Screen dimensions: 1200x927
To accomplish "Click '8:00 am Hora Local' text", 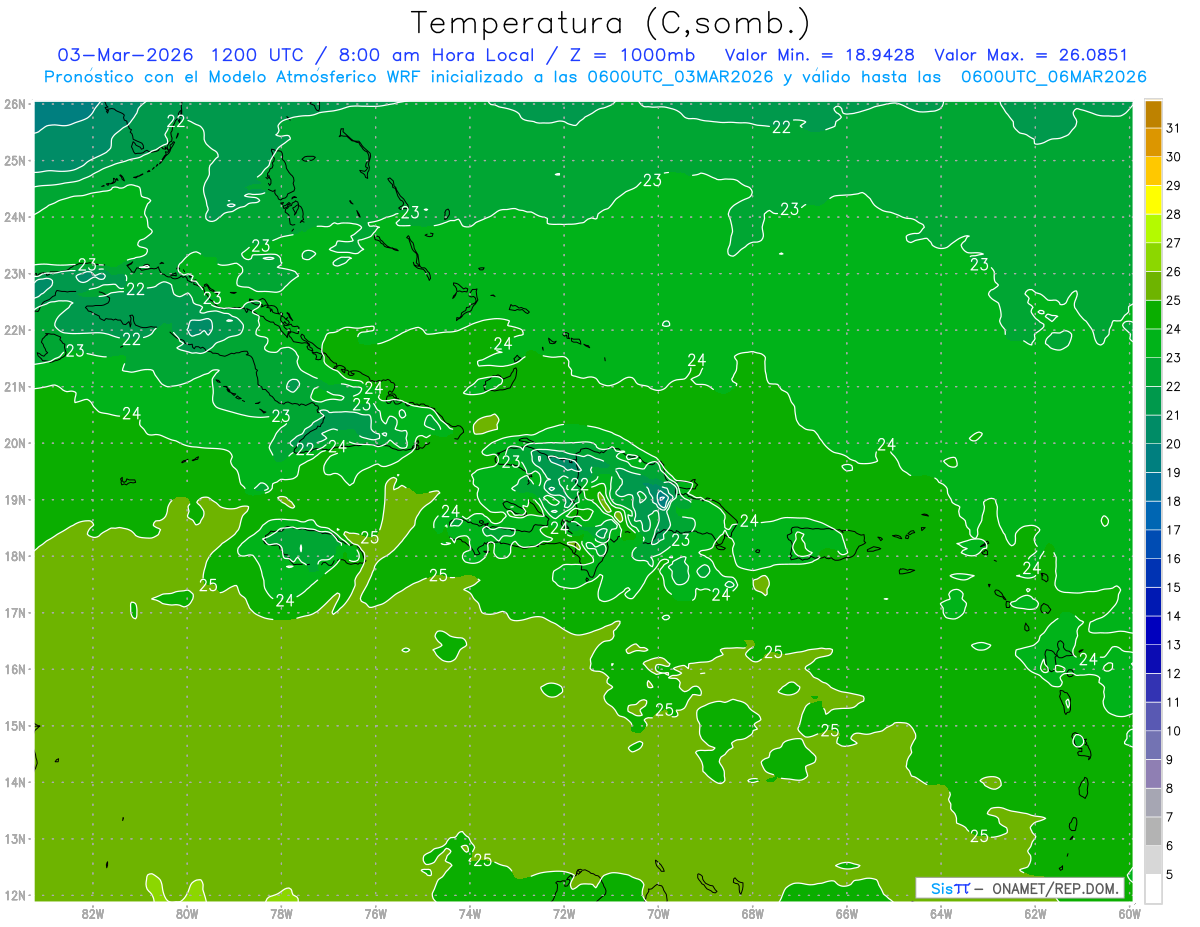I will [x=438, y=55].
